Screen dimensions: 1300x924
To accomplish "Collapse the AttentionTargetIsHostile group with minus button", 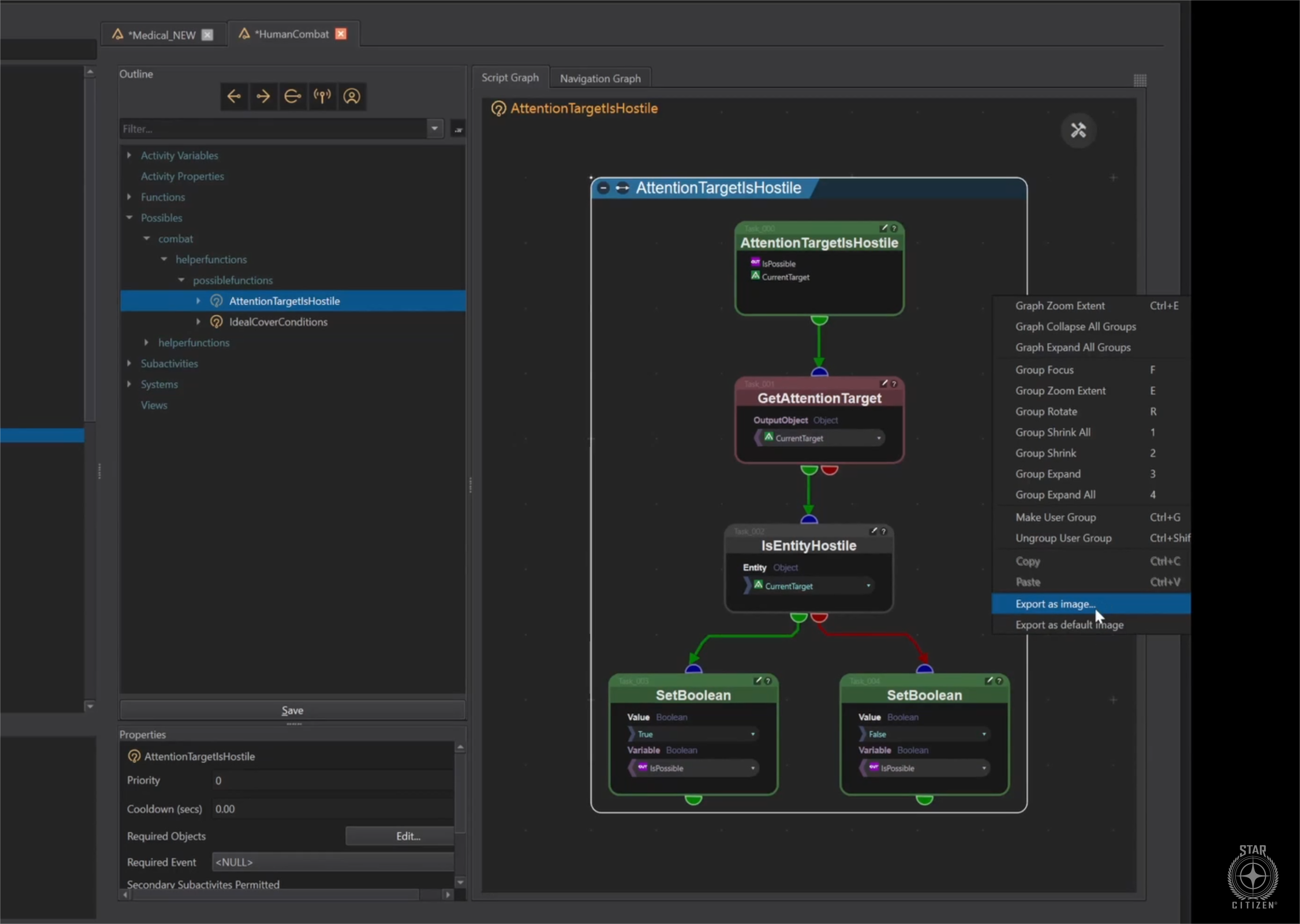I will pyautogui.click(x=604, y=188).
